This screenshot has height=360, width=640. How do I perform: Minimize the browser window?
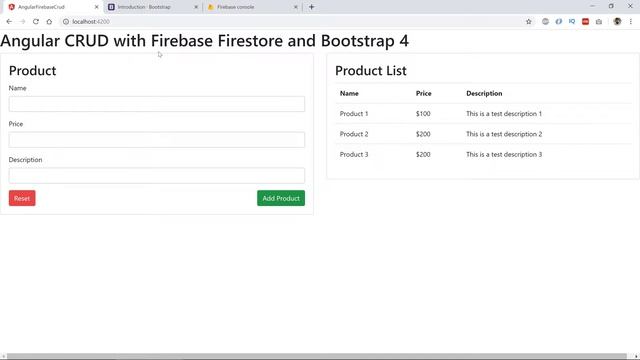(592, 6)
